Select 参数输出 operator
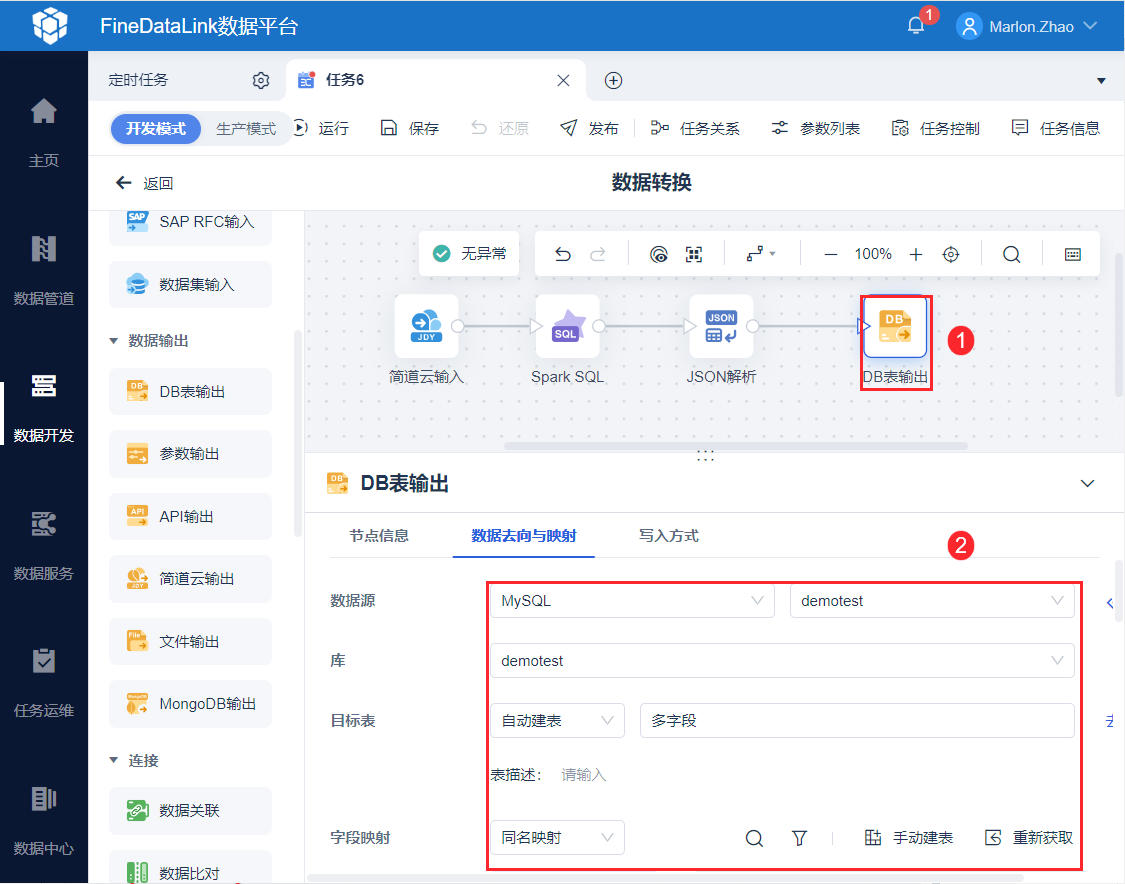 190,454
